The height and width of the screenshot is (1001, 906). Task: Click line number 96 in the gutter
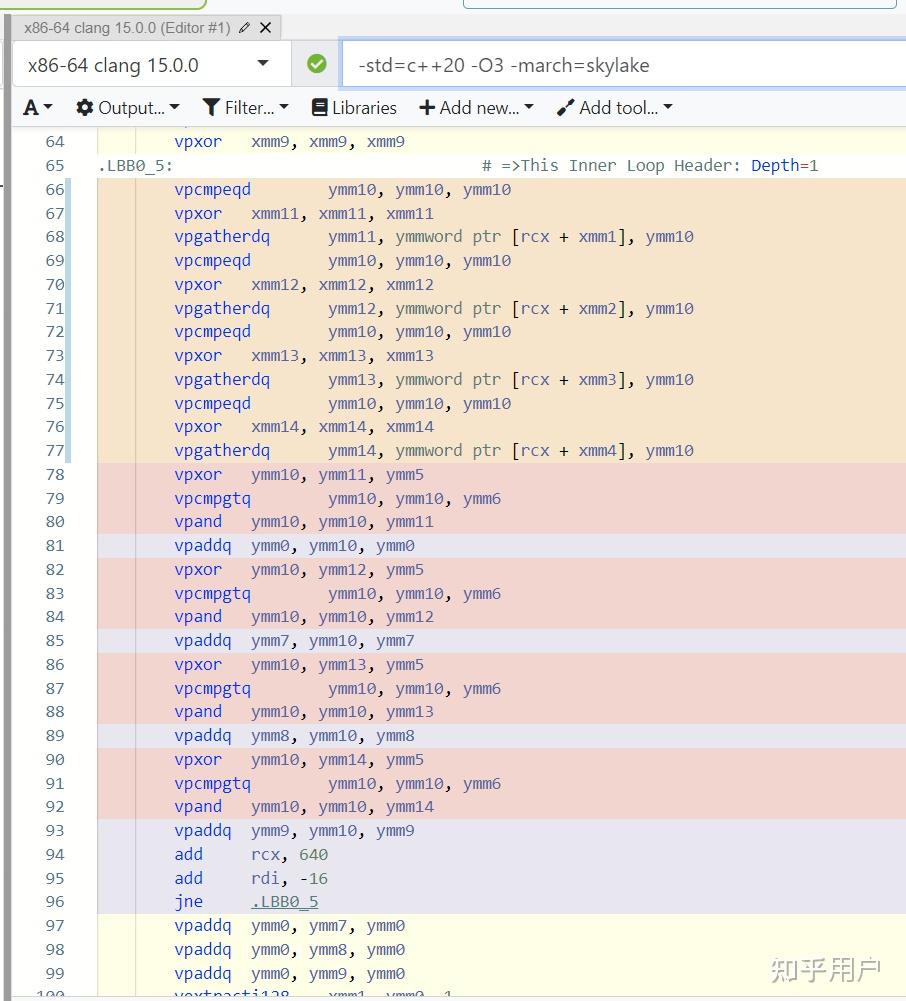point(55,901)
